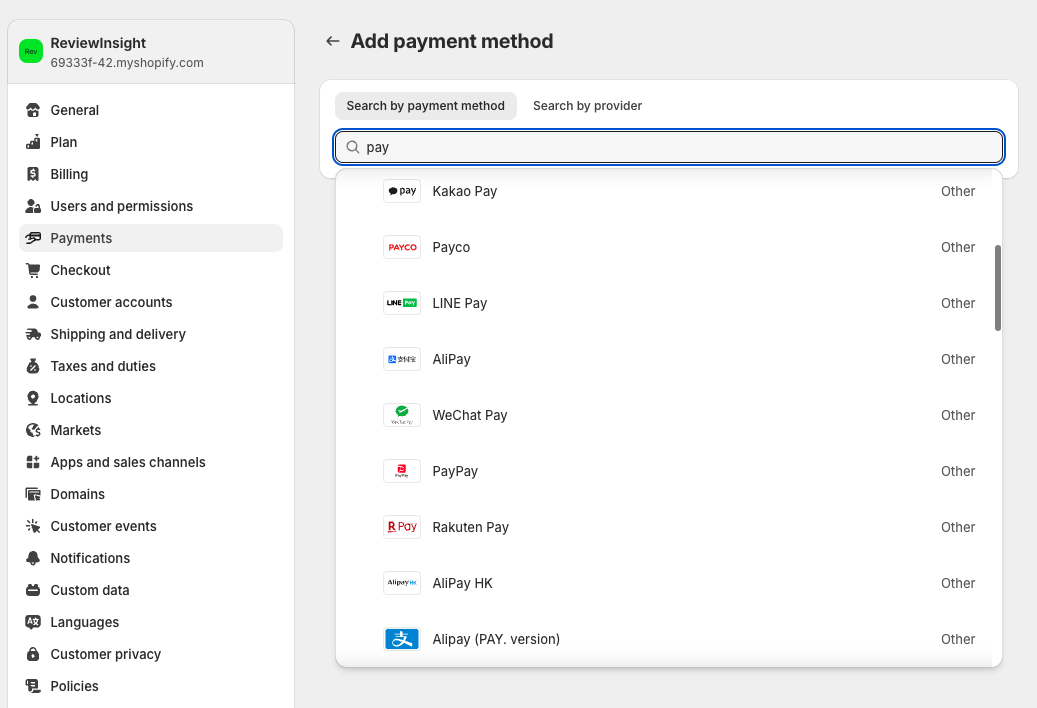This screenshot has width=1037, height=708.
Task: Select the Search by payment method tab
Action: [x=425, y=105]
